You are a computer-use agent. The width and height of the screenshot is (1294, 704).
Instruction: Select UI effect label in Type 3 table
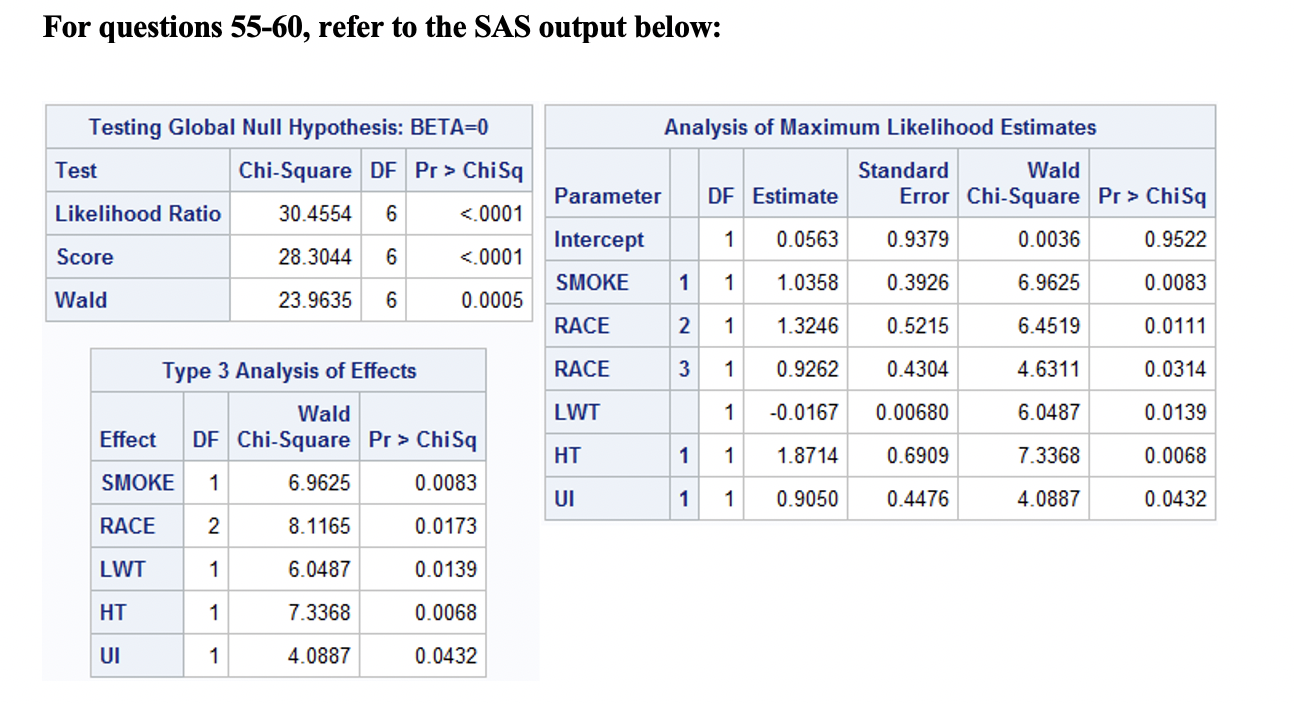[x=110, y=656]
